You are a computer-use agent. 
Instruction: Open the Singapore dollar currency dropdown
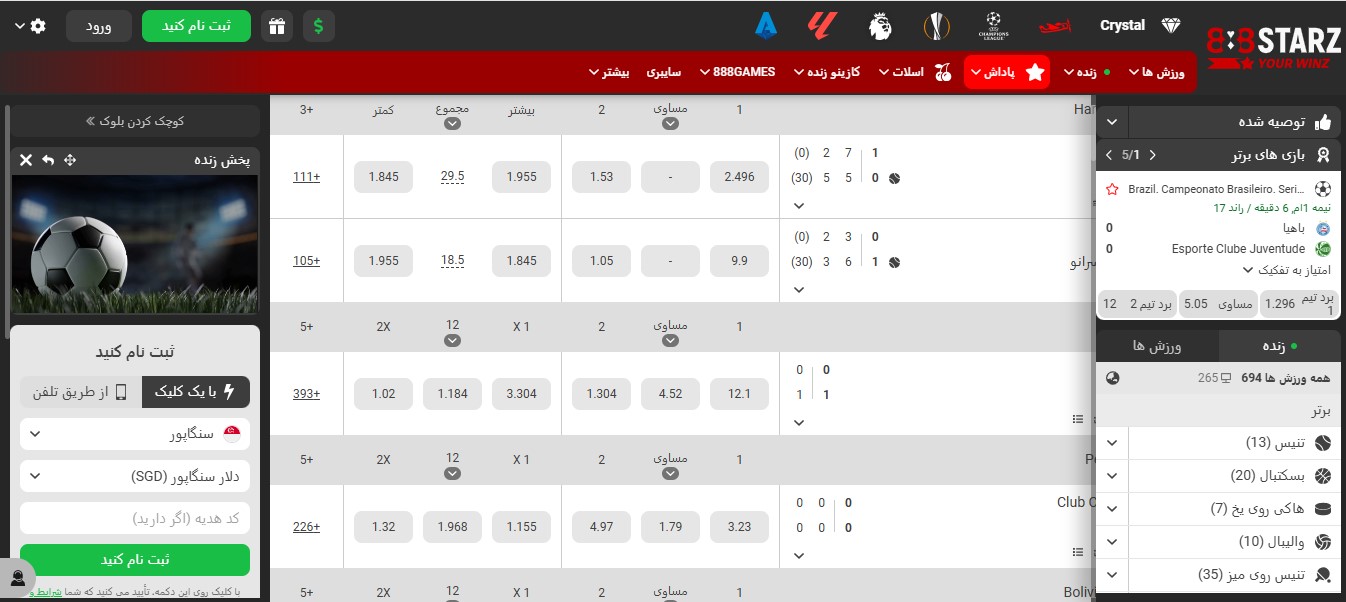135,478
